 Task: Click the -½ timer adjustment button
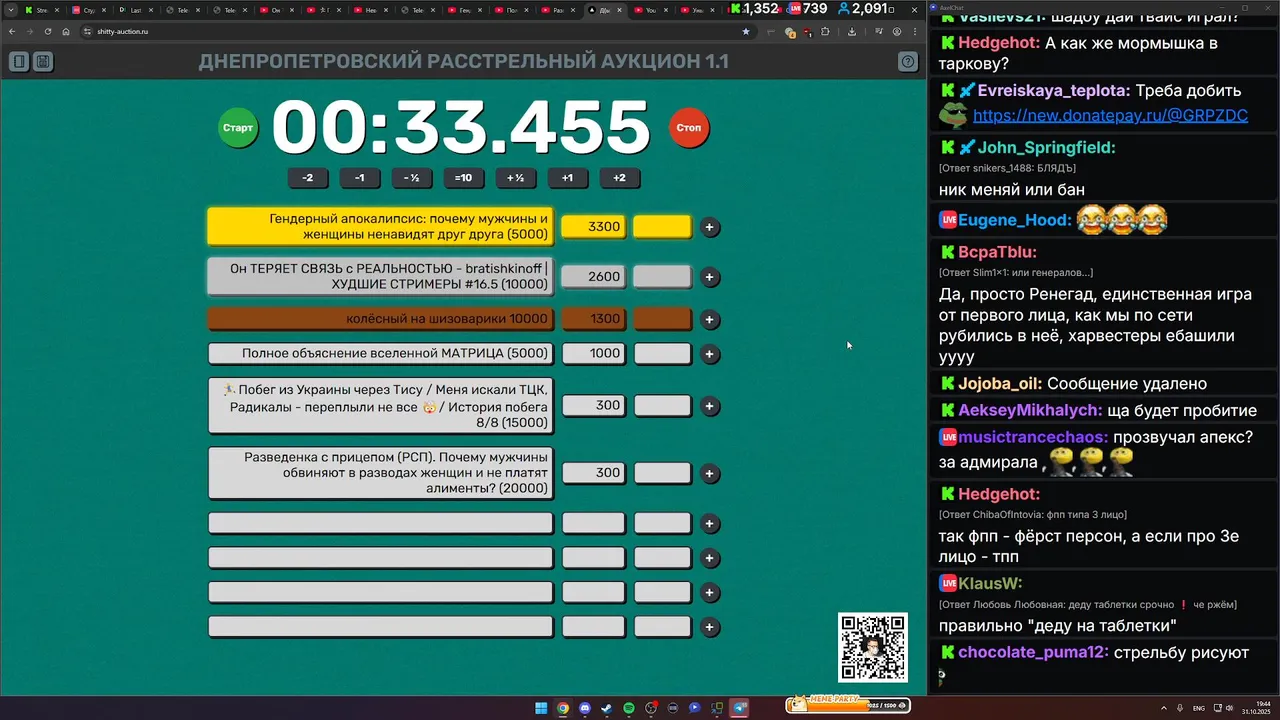[412, 178]
